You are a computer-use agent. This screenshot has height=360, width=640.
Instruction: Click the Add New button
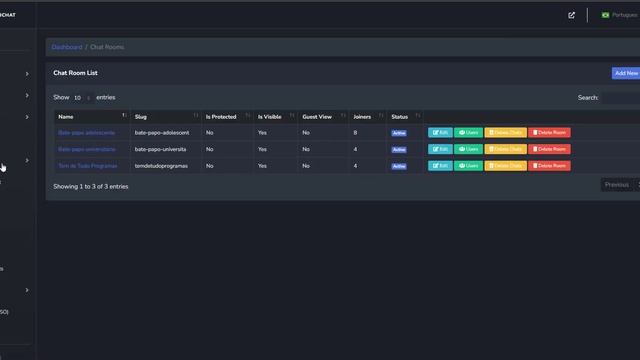[626, 73]
